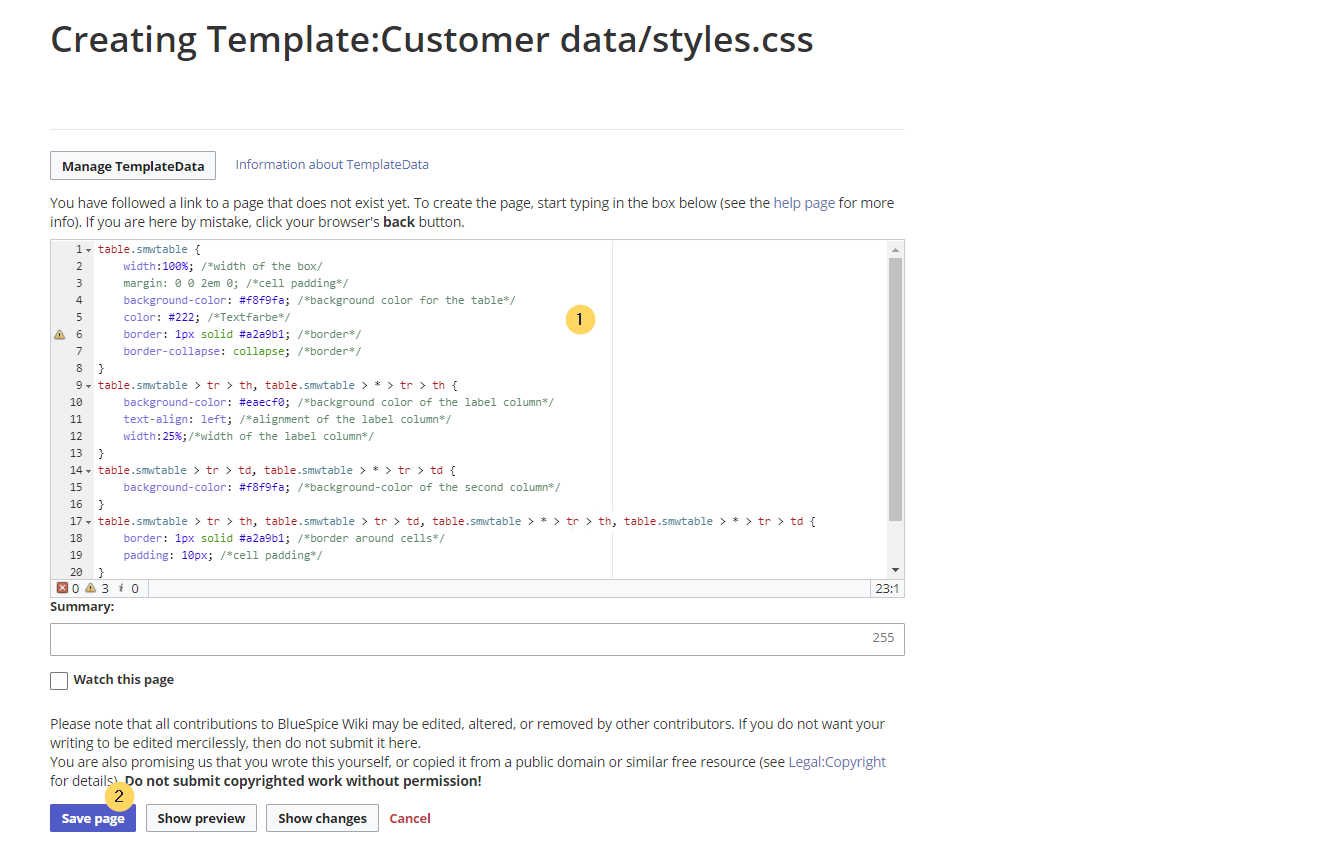Screen dimensions: 1331x845
Task: Click the editor vertical scrollbar thumb
Action: click(x=895, y=389)
